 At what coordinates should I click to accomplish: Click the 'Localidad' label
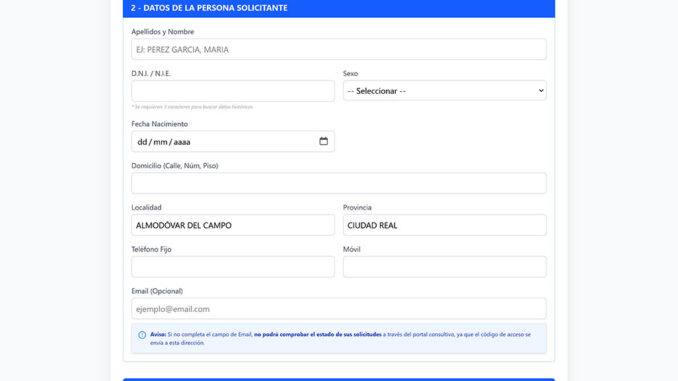coord(146,208)
